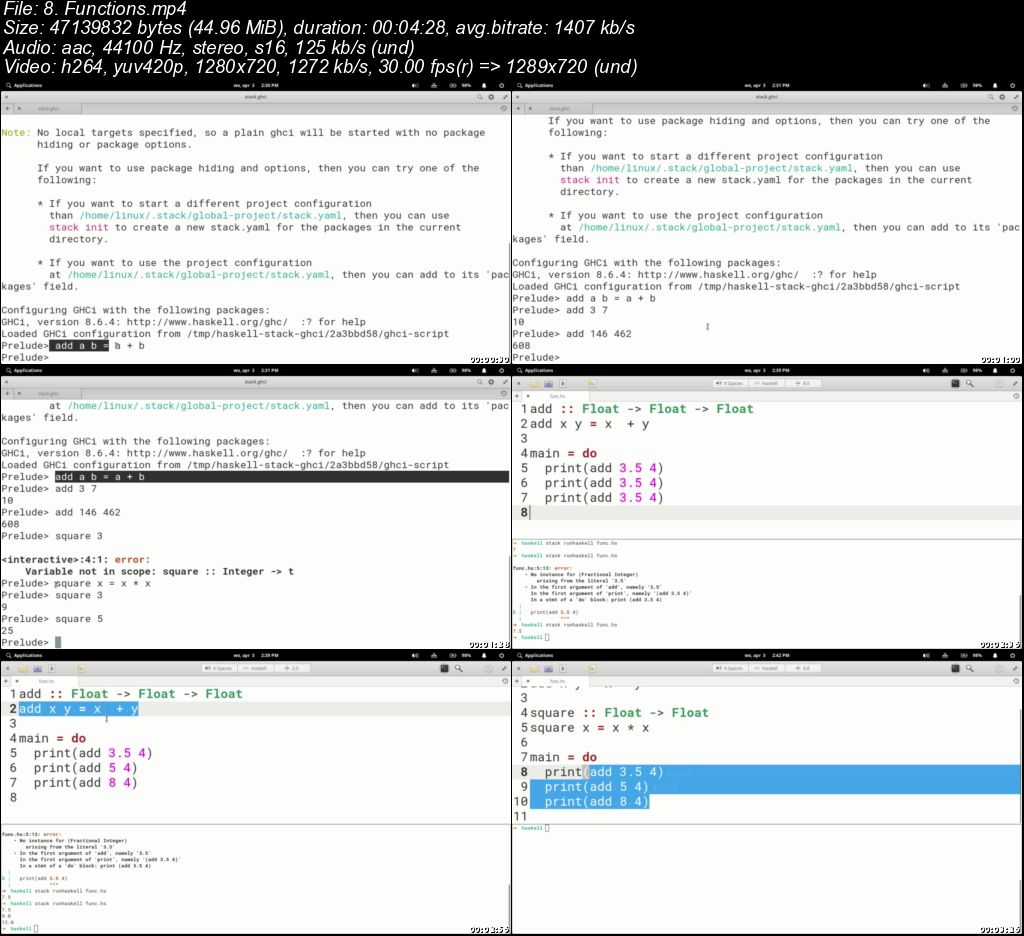The height and width of the screenshot is (936, 1024).
Task: Click line 8 in middle-right editor
Action: click(767, 513)
